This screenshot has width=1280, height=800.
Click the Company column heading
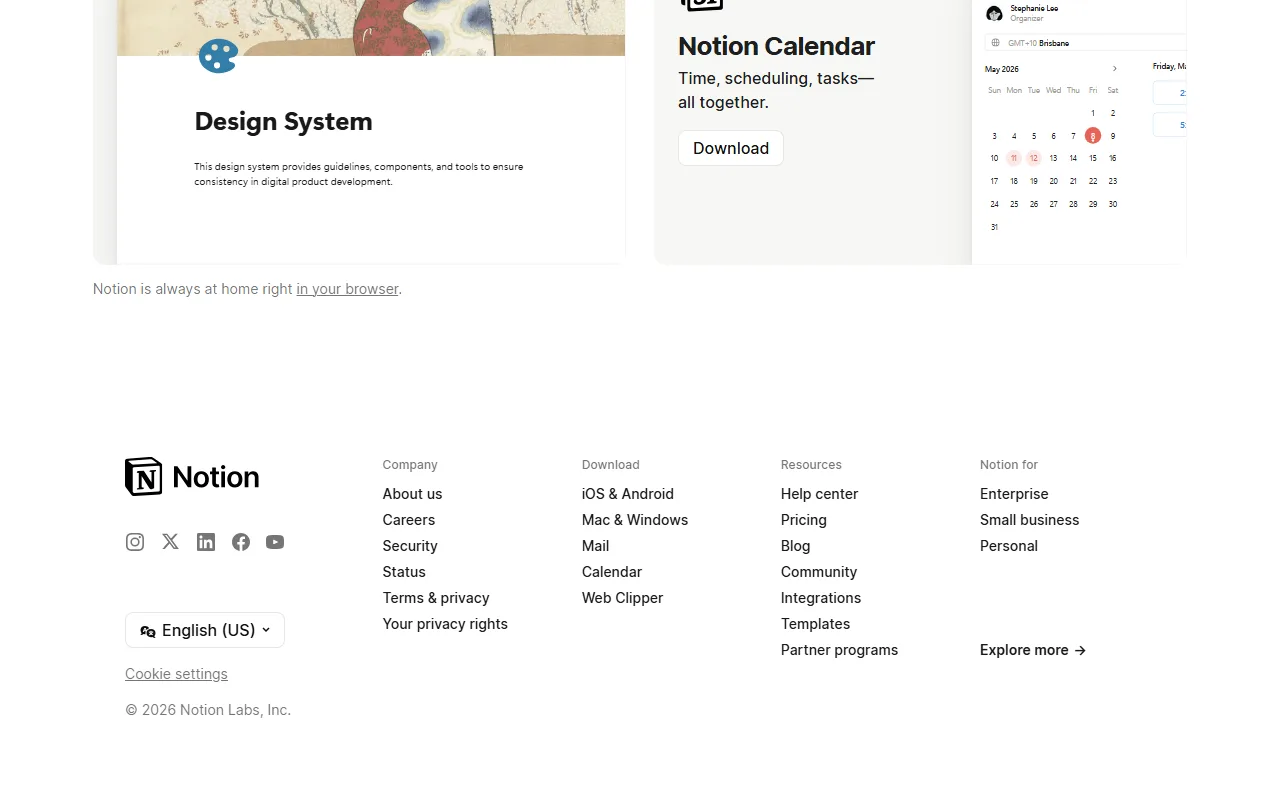pyautogui.click(x=410, y=465)
